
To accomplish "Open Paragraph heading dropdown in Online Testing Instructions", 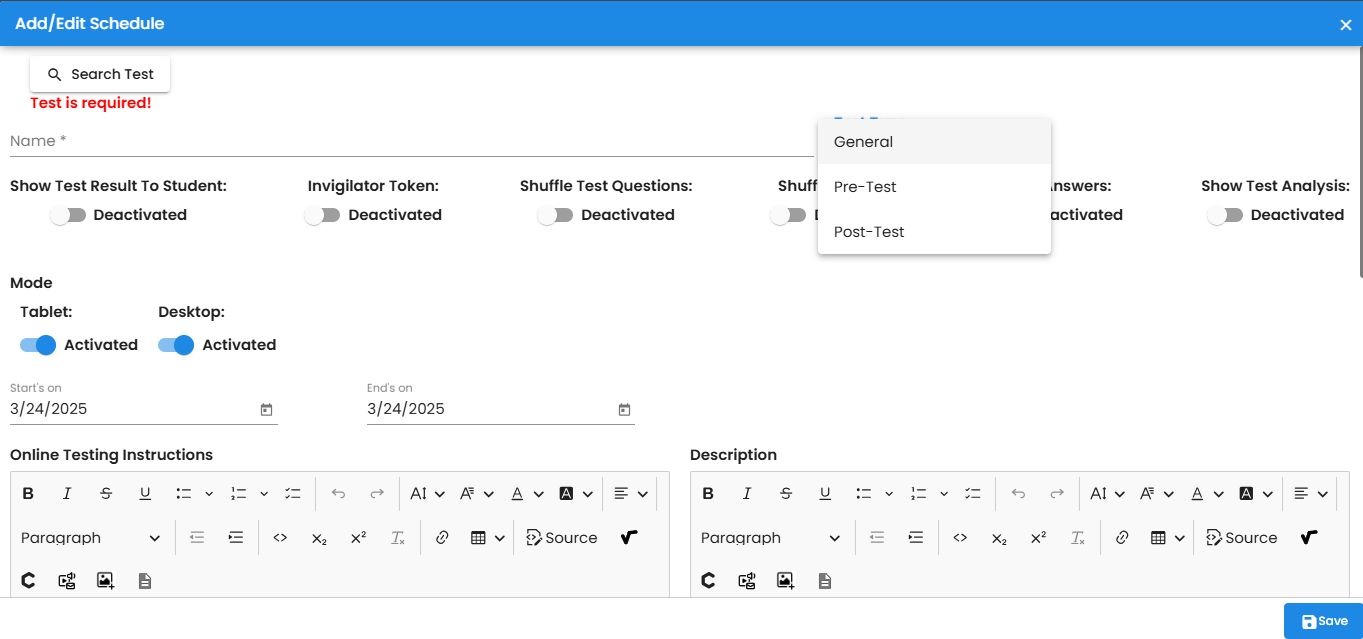I will [x=90, y=538].
